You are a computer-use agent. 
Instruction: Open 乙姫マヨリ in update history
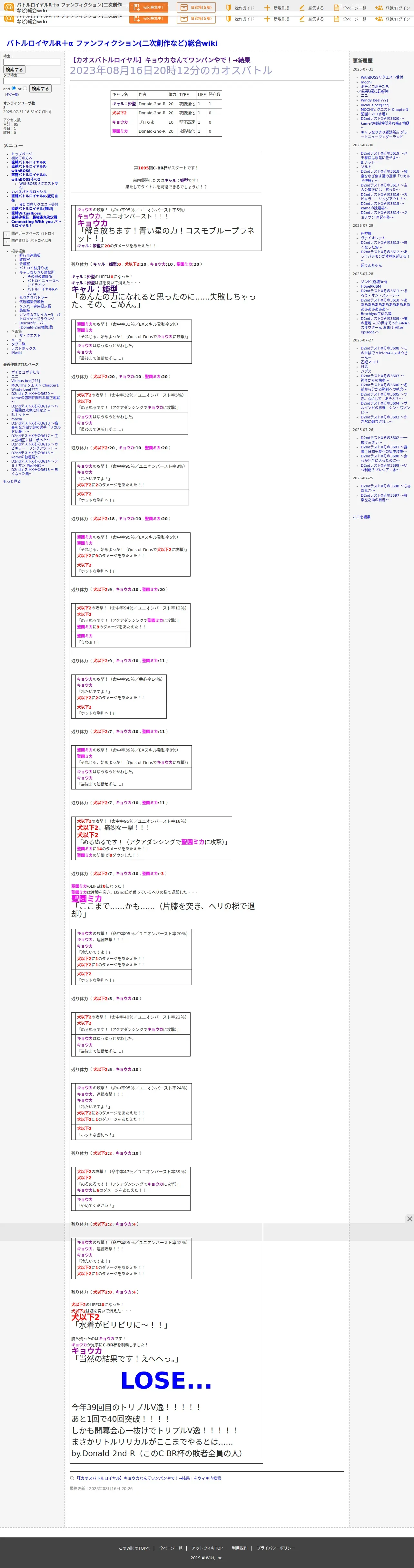click(369, 362)
